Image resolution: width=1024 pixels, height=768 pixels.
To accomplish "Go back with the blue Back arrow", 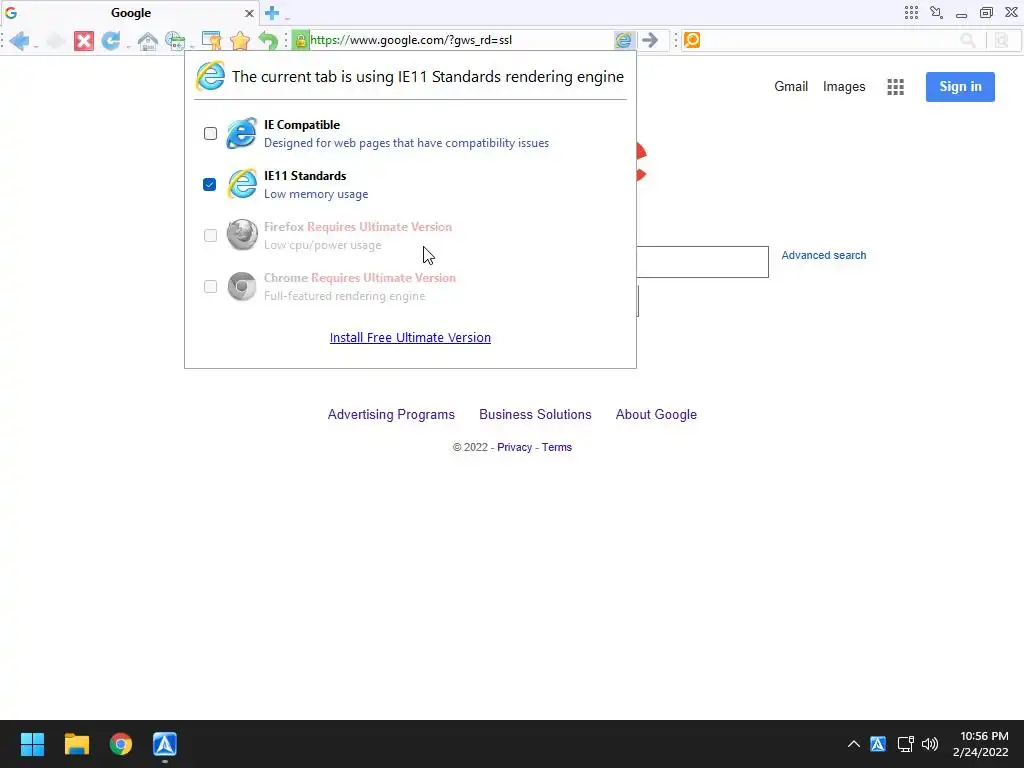I will click(x=19, y=40).
